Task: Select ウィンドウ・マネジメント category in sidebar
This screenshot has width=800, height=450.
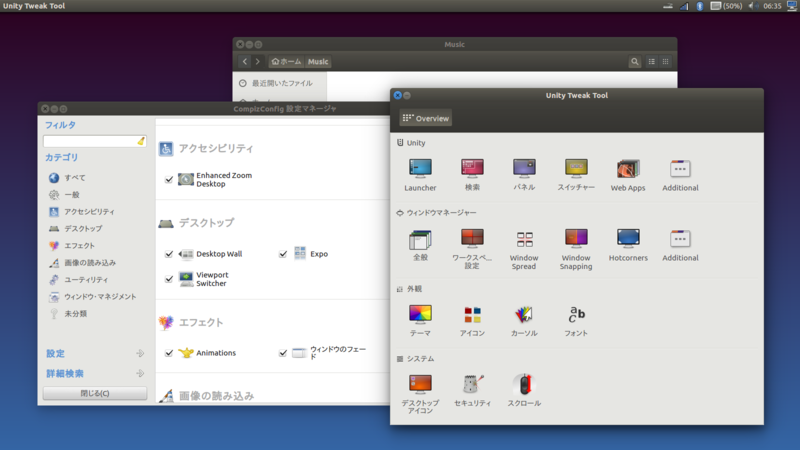Action: coord(92,296)
